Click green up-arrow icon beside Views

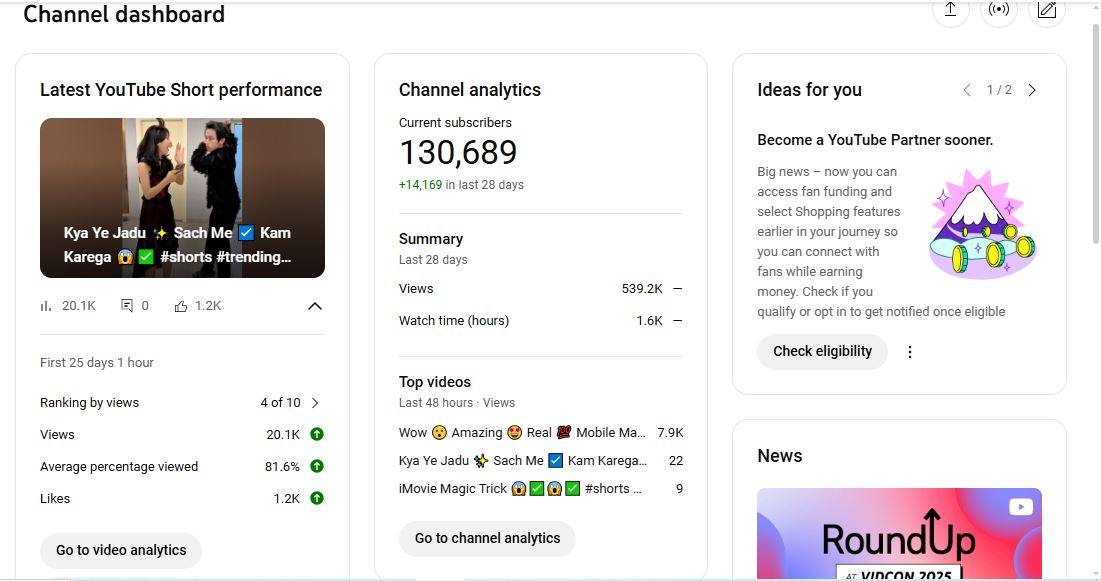pos(316,435)
